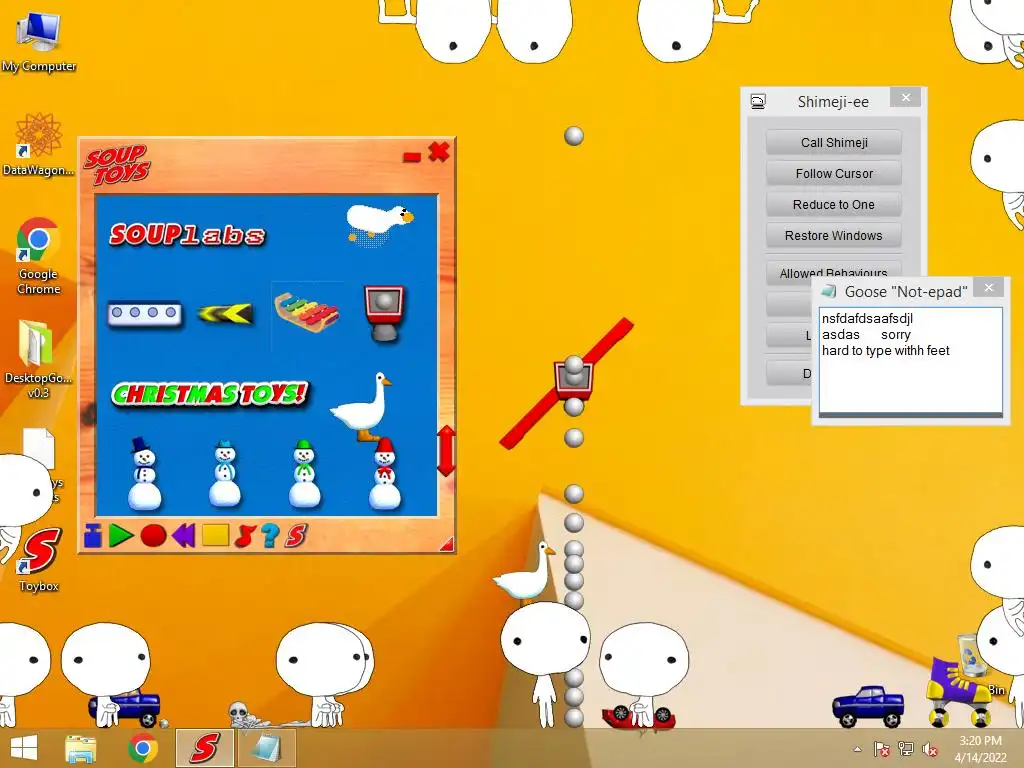Close the Goose "Not-epad" window
1024x768 pixels.
click(x=989, y=287)
